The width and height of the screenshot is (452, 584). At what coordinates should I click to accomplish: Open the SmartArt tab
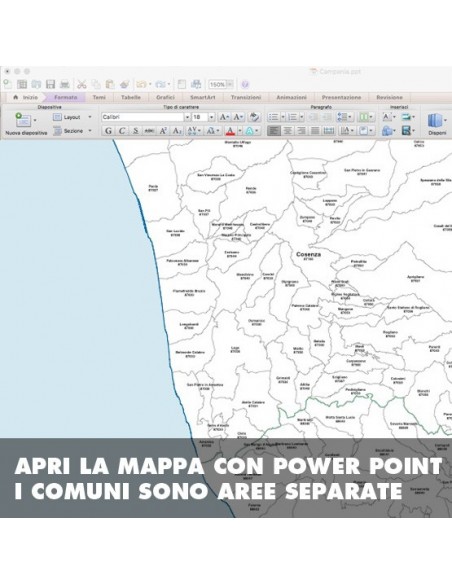[203, 98]
